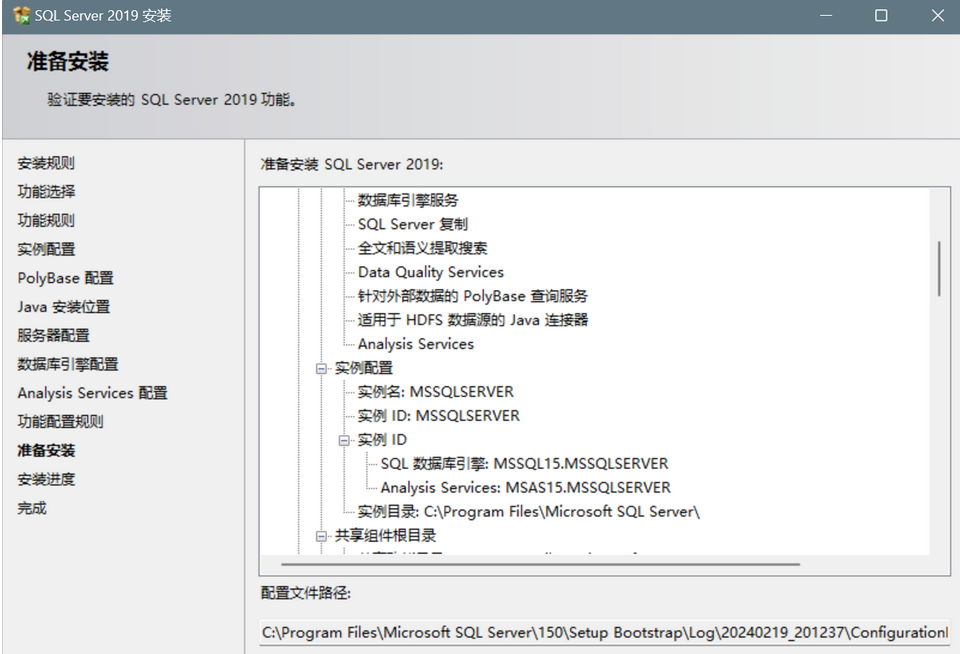Go to the 功能选择 step

pos(46,192)
